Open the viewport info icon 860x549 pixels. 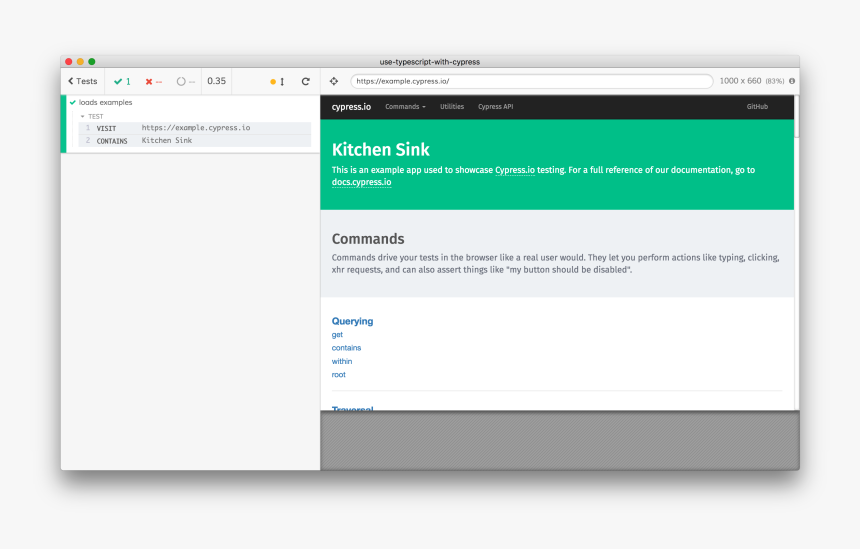(792, 81)
